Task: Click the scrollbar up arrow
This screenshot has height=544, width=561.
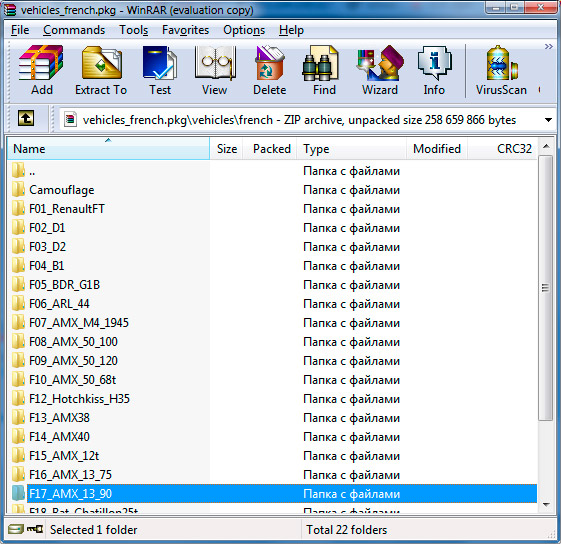Action: pyautogui.click(x=546, y=146)
